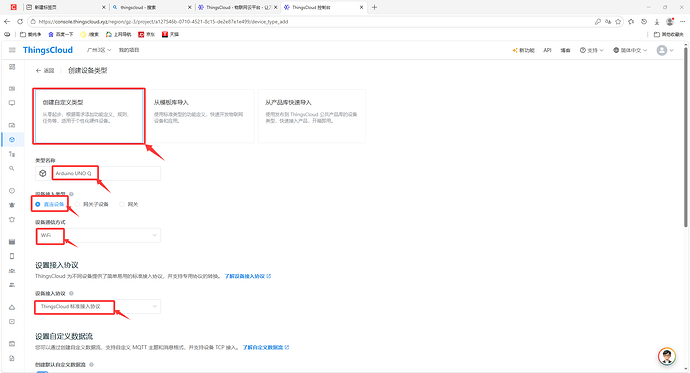
Task: Open the 博客 link in the header
Action: (565, 50)
